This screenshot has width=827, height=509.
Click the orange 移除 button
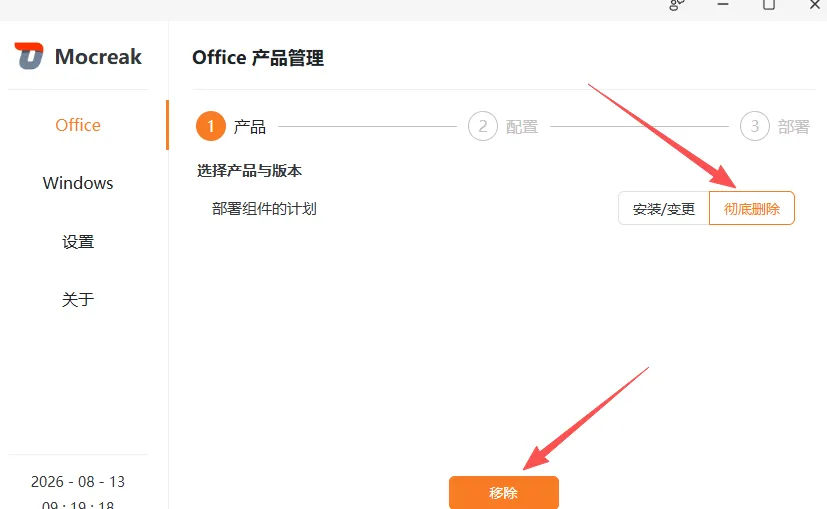504,493
